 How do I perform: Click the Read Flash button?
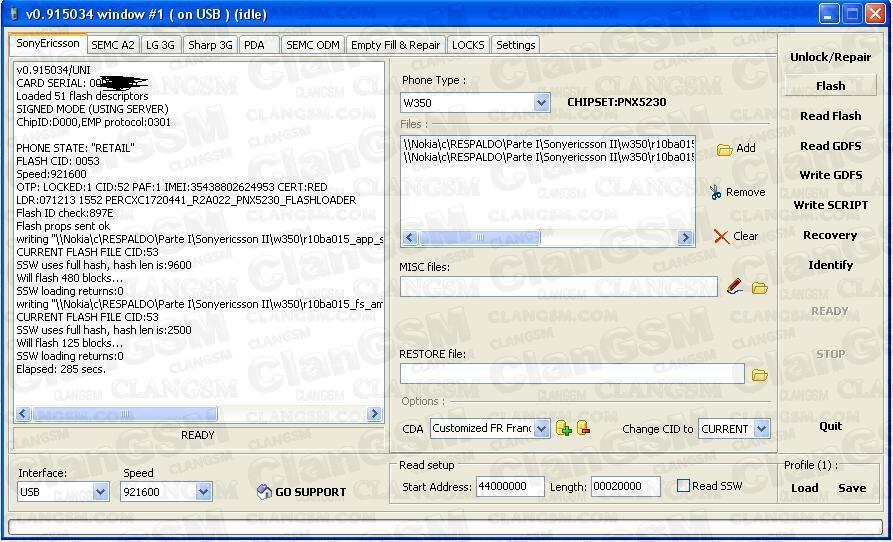point(830,116)
